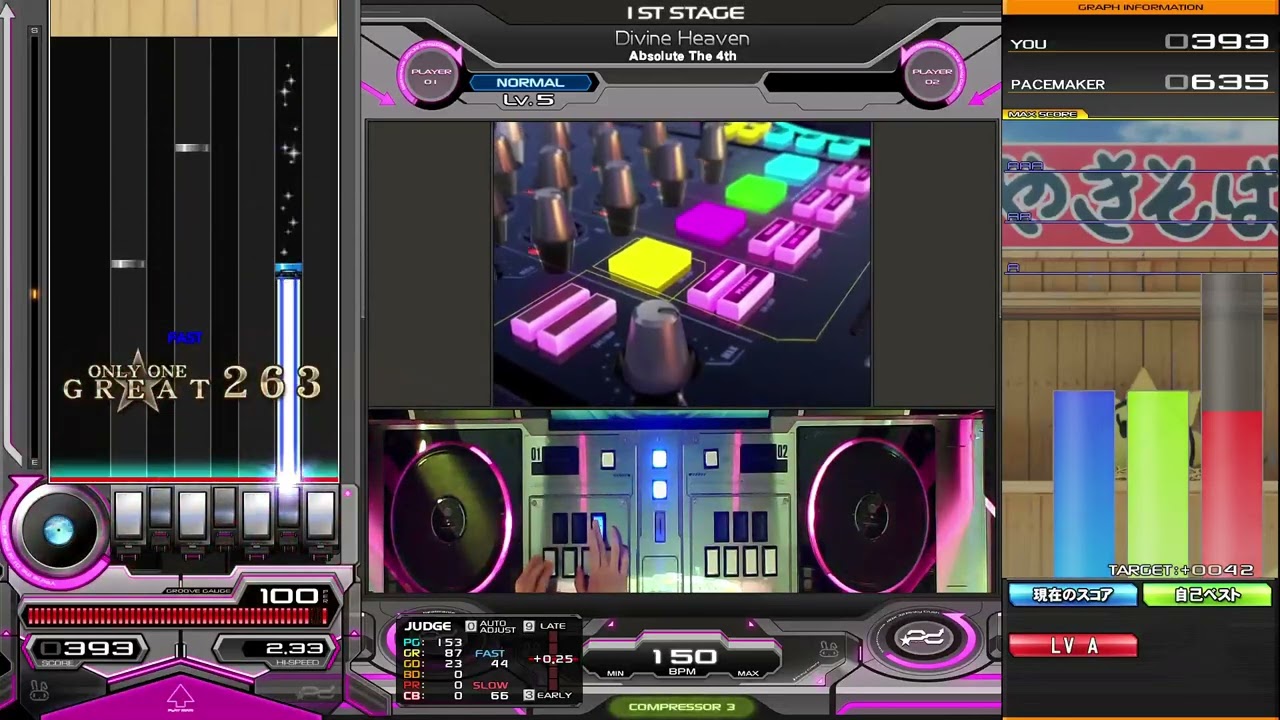
Task: Click the rabbit icon below the score box
Action: [40, 691]
